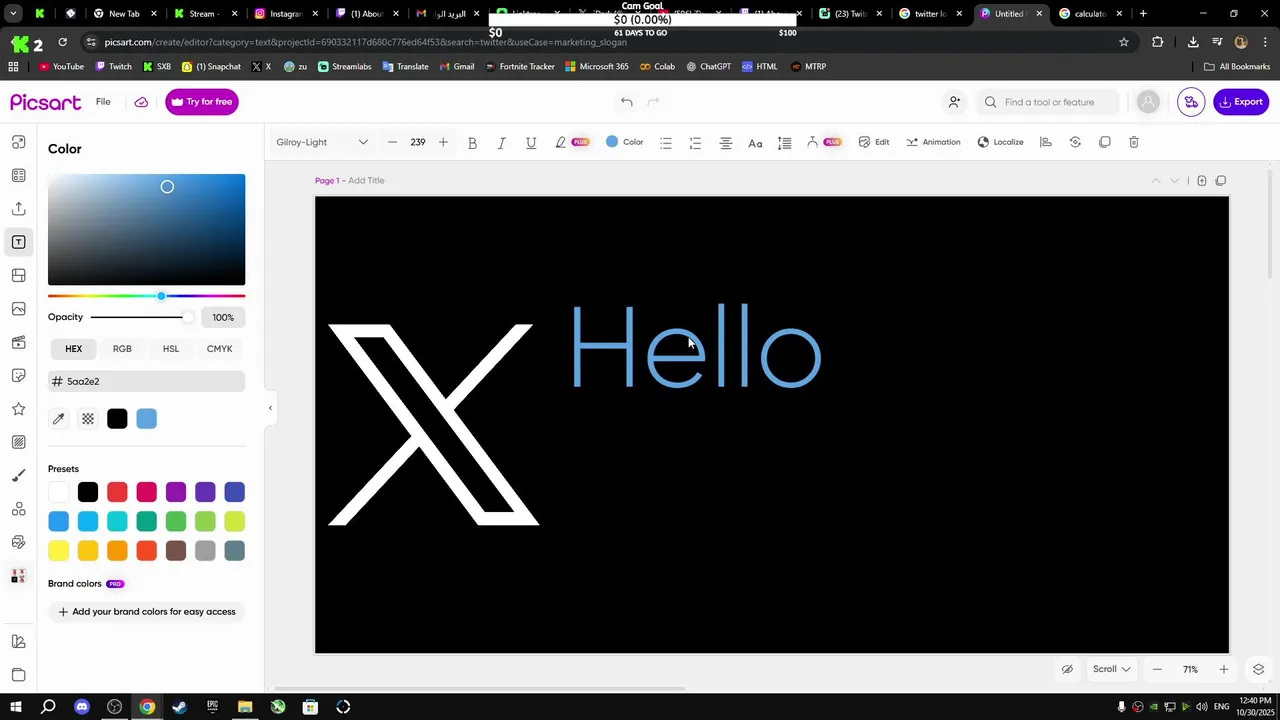Open the invite collaborators icon
This screenshot has width=1280, height=720.
pos(954,102)
